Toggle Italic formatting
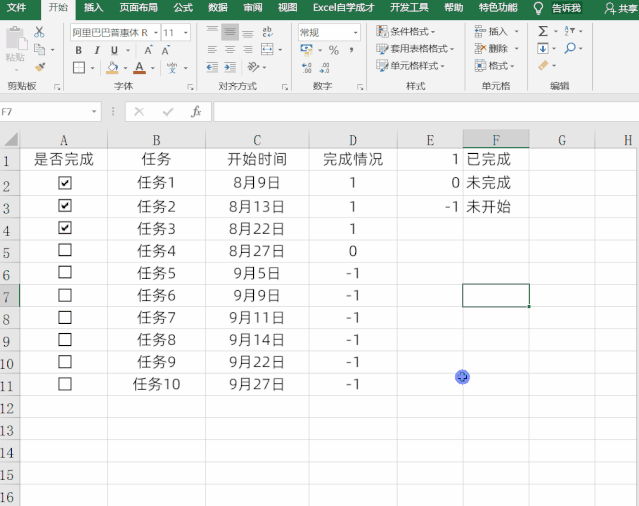639x506 pixels. [97, 51]
